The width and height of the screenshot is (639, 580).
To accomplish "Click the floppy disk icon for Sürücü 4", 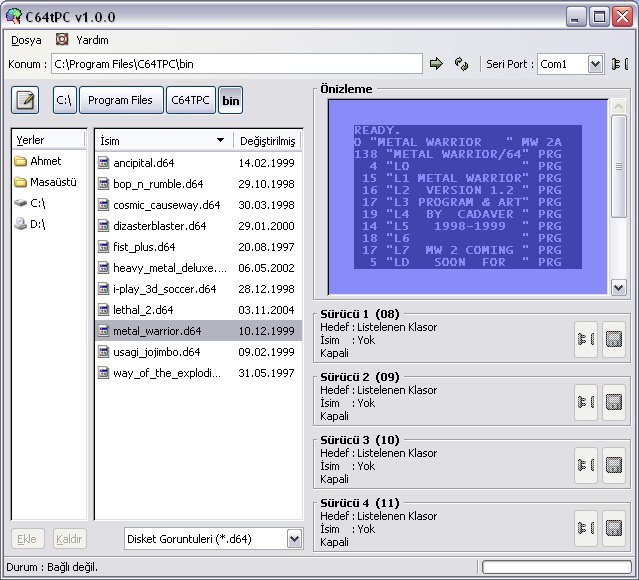I will click(614, 526).
